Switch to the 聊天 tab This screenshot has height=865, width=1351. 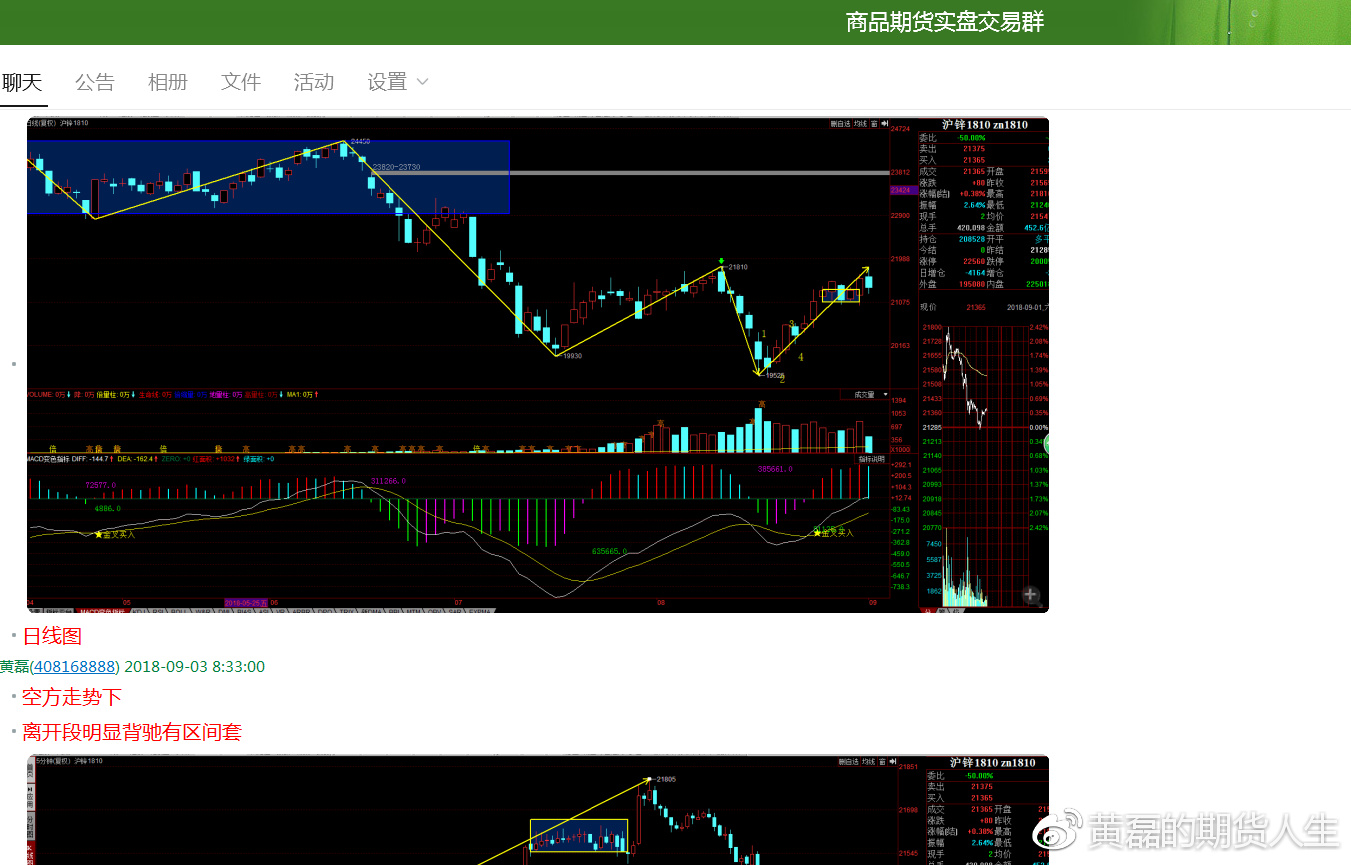(22, 82)
